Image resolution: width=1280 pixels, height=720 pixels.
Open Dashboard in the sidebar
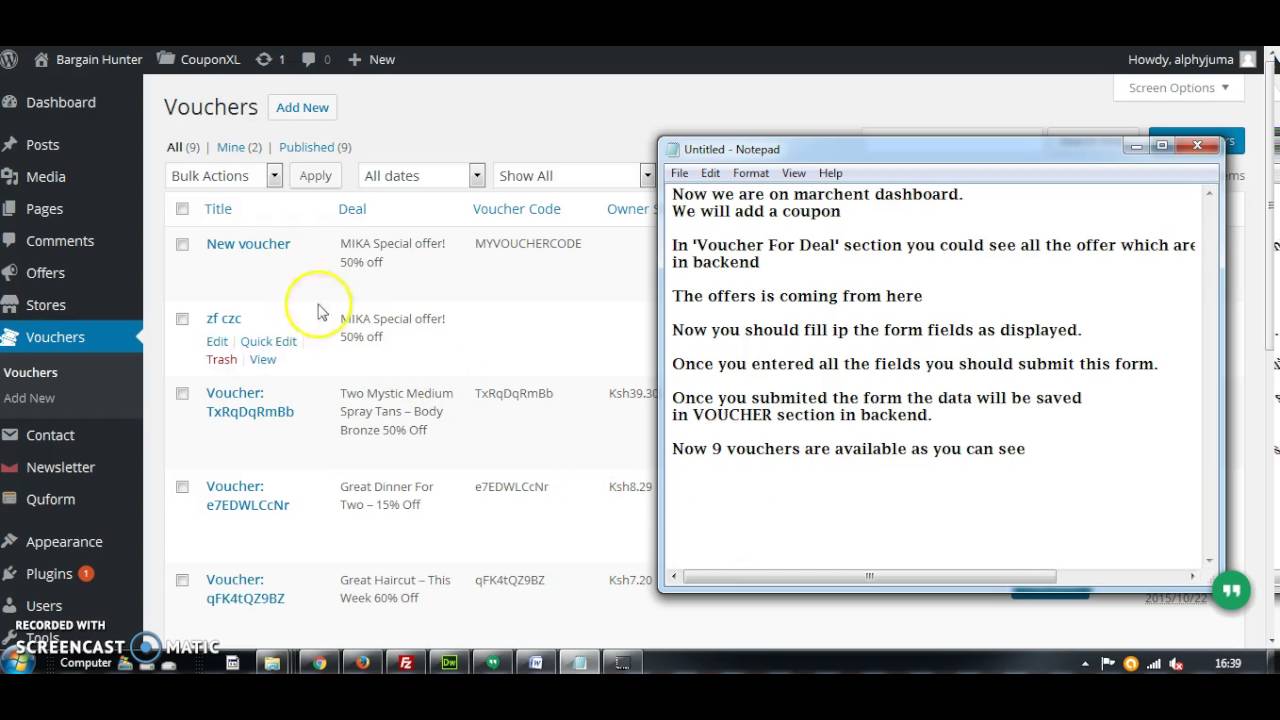(60, 102)
